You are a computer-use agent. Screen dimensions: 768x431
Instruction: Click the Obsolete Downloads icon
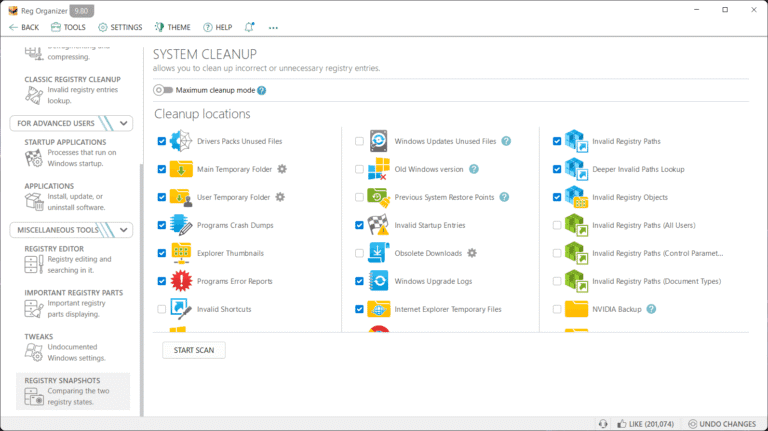click(x=378, y=253)
